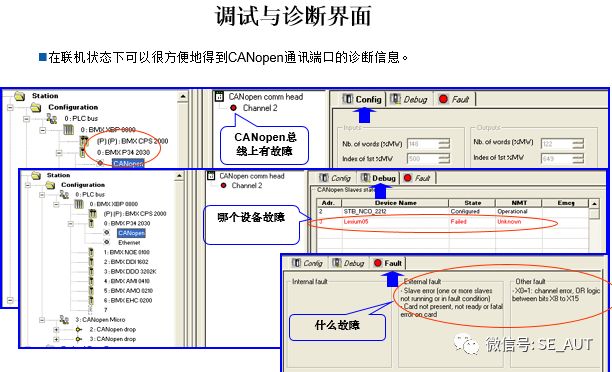
Task: Click Configuration folder icon in top Config window
Action: (x=36, y=107)
